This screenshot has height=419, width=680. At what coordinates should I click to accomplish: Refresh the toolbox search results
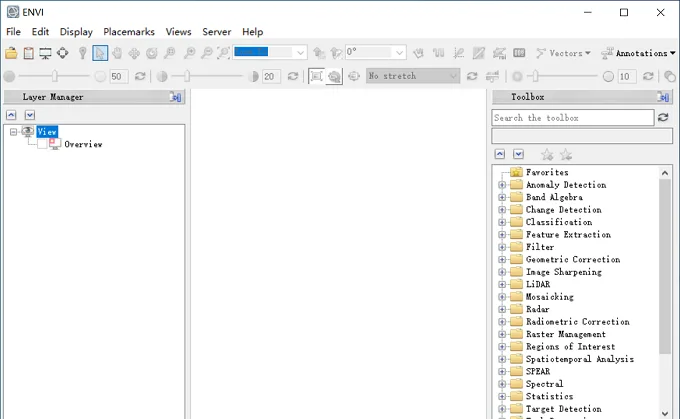(x=663, y=118)
